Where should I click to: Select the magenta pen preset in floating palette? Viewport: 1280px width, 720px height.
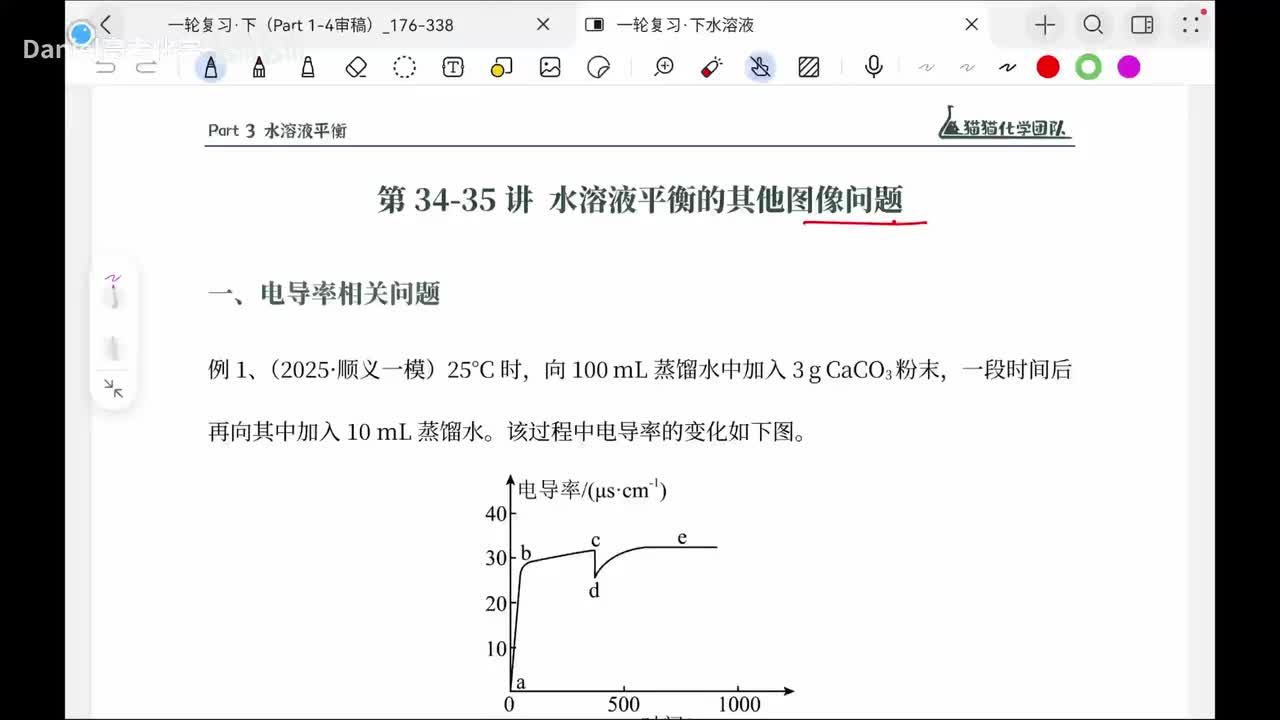[x=113, y=293]
